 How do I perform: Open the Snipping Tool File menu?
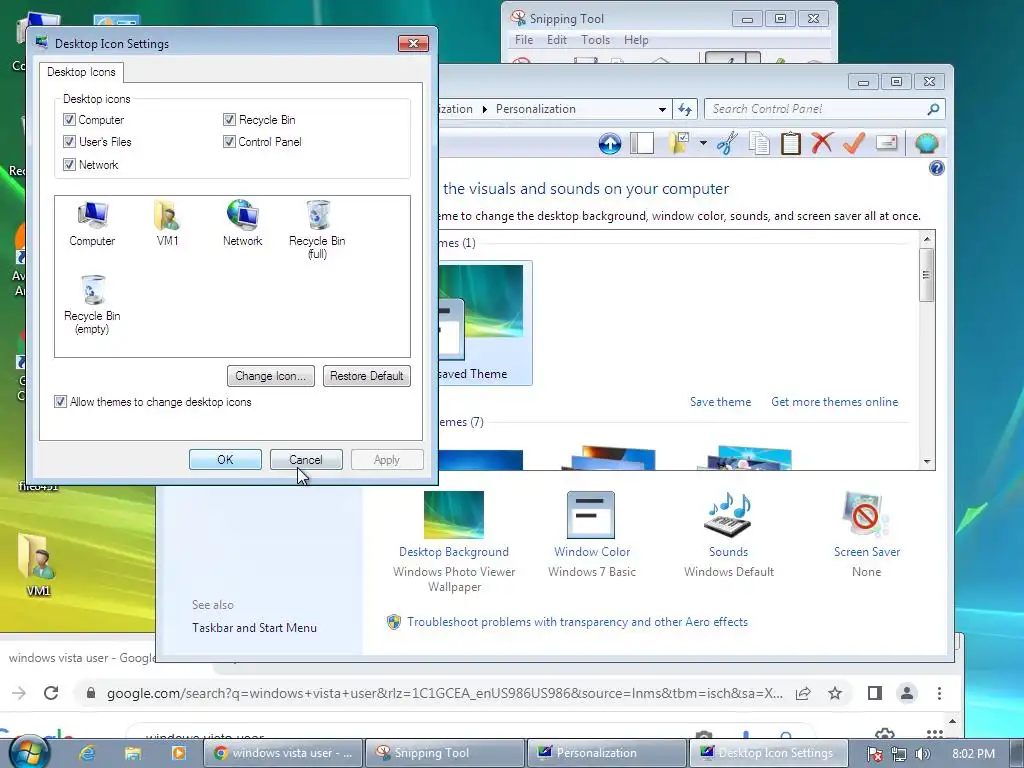[524, 40]
